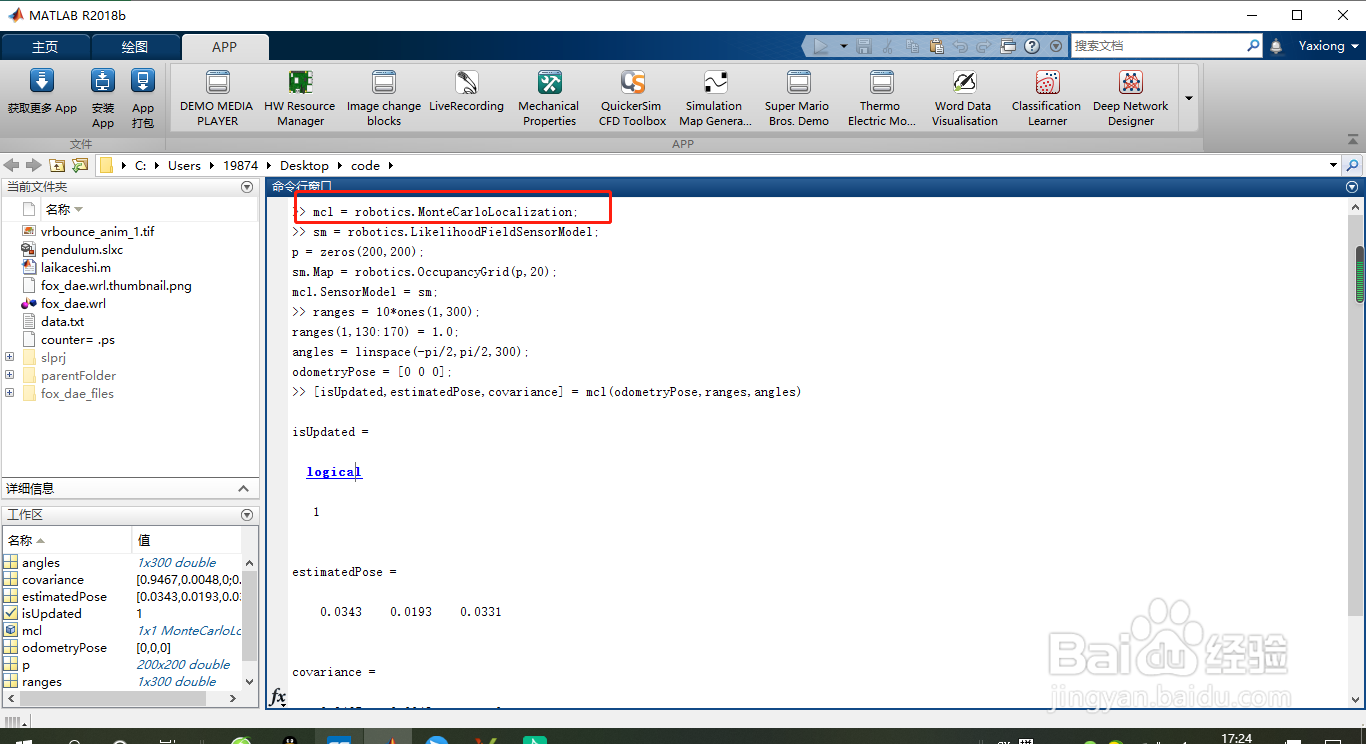Open help via question mark icon
The height and width of the screenshot is (744, 1366).
click(x=1032, y=46)
